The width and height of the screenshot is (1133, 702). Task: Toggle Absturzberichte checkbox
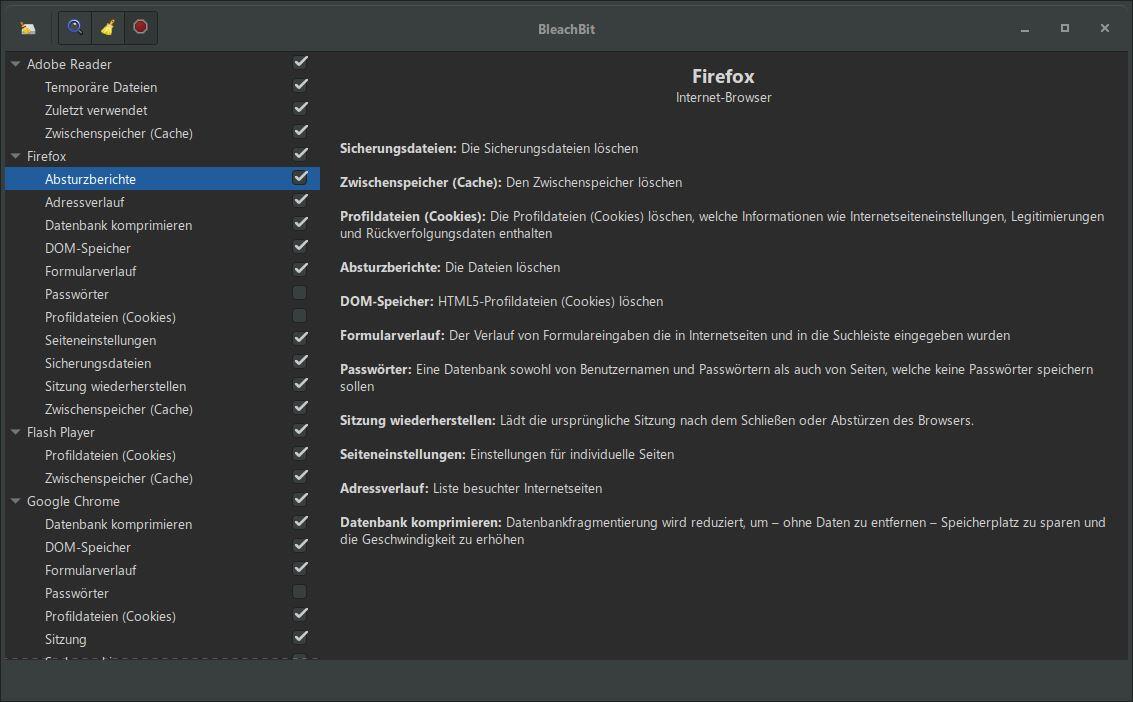(x=300, y=178)
